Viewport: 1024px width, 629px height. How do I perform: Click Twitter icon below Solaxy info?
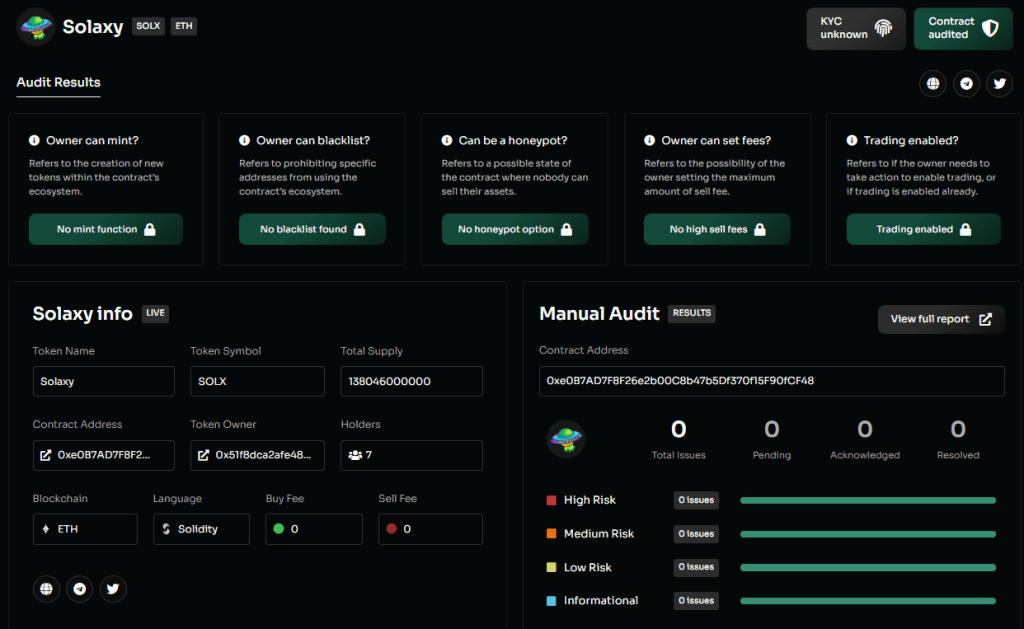click(113, 589)
